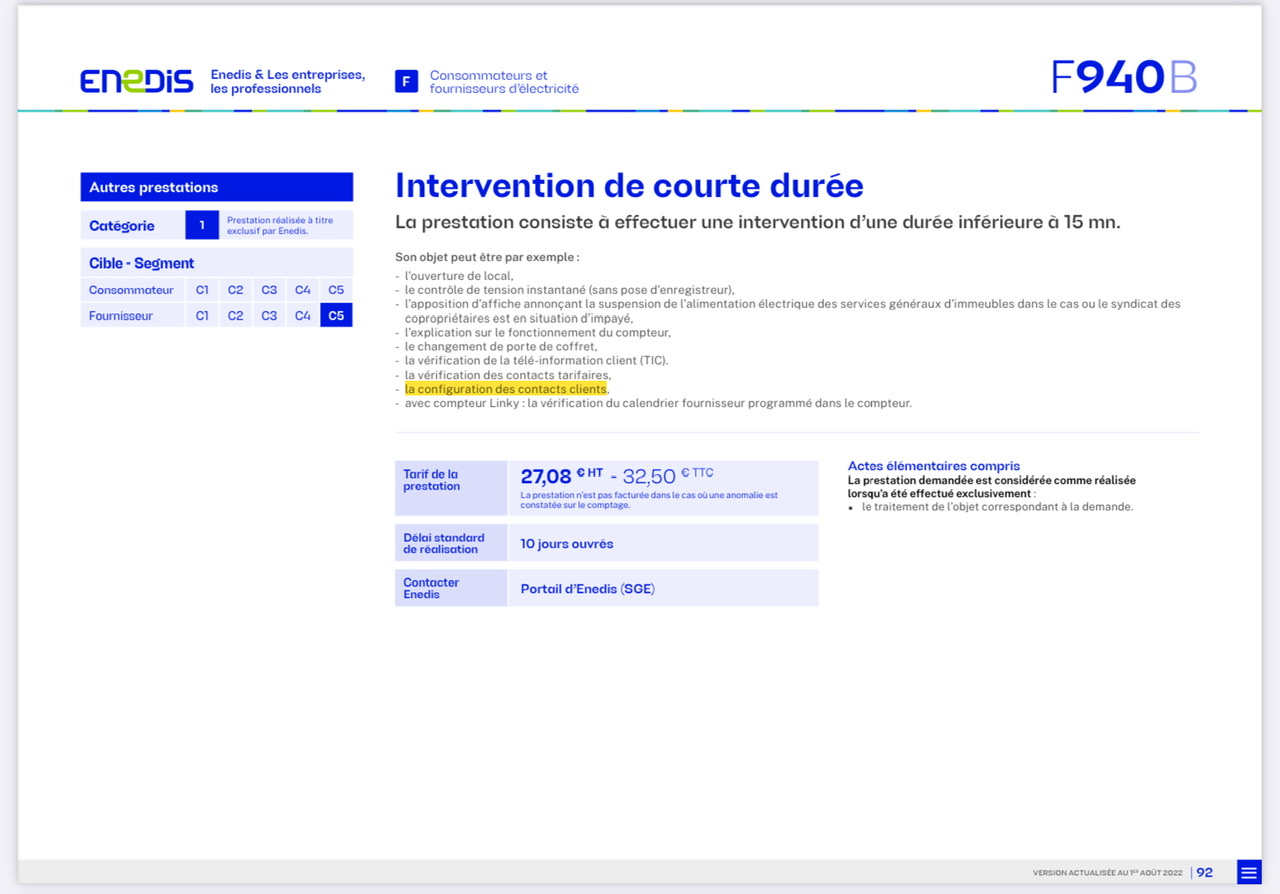Screen dimensions: 1280x894
Task: Click page number 92 in footer
Action: 1205,872
